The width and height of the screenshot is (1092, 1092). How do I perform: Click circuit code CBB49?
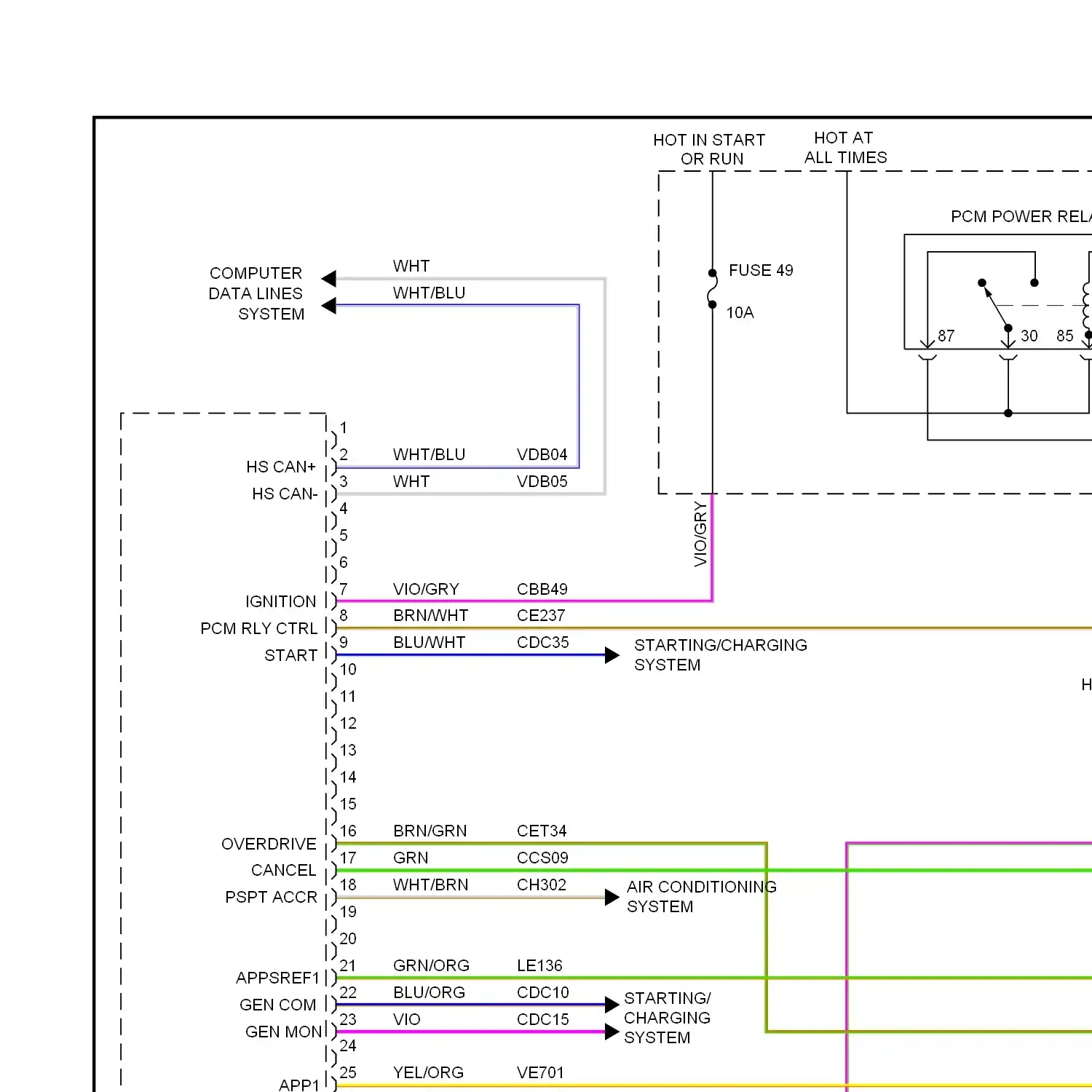542,589
